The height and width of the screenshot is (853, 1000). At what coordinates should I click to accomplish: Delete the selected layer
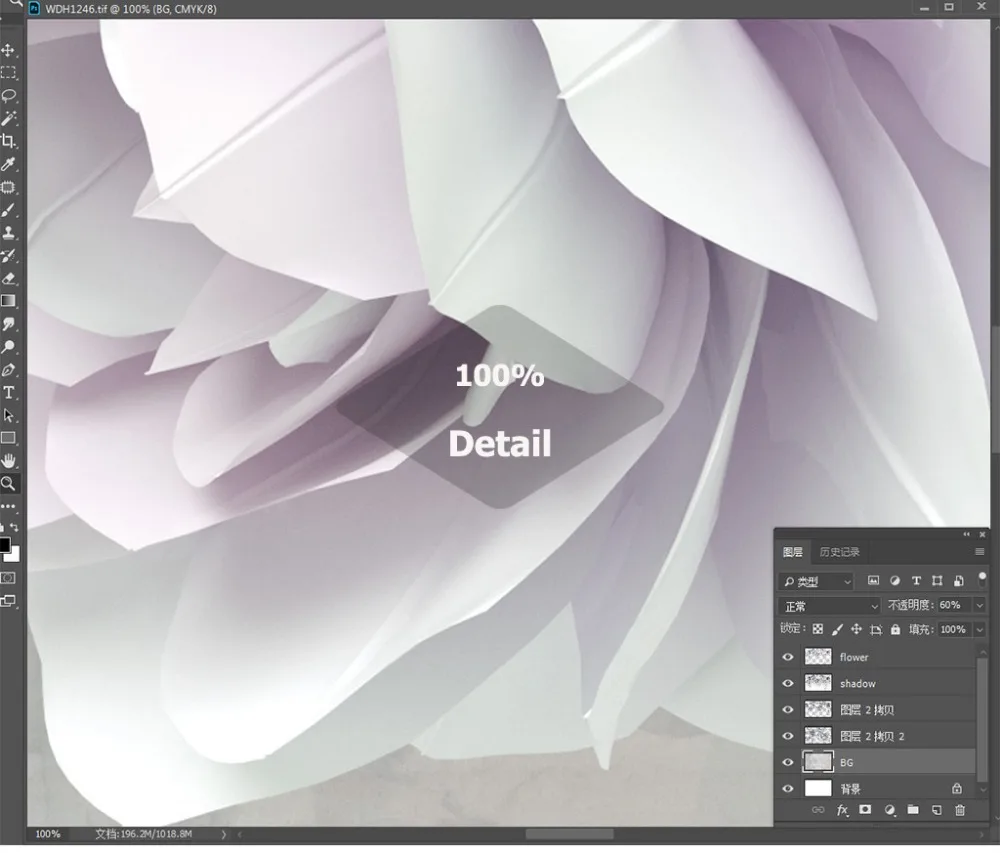point(960,810)
